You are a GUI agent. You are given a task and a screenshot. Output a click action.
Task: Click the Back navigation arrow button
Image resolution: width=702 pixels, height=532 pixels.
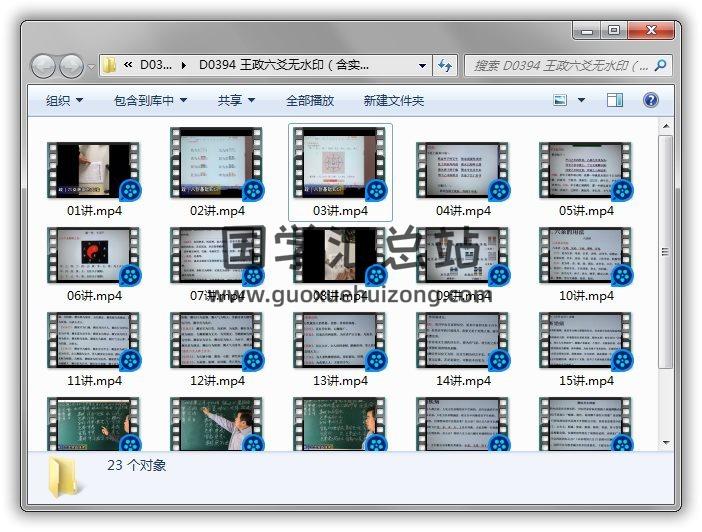44,66
